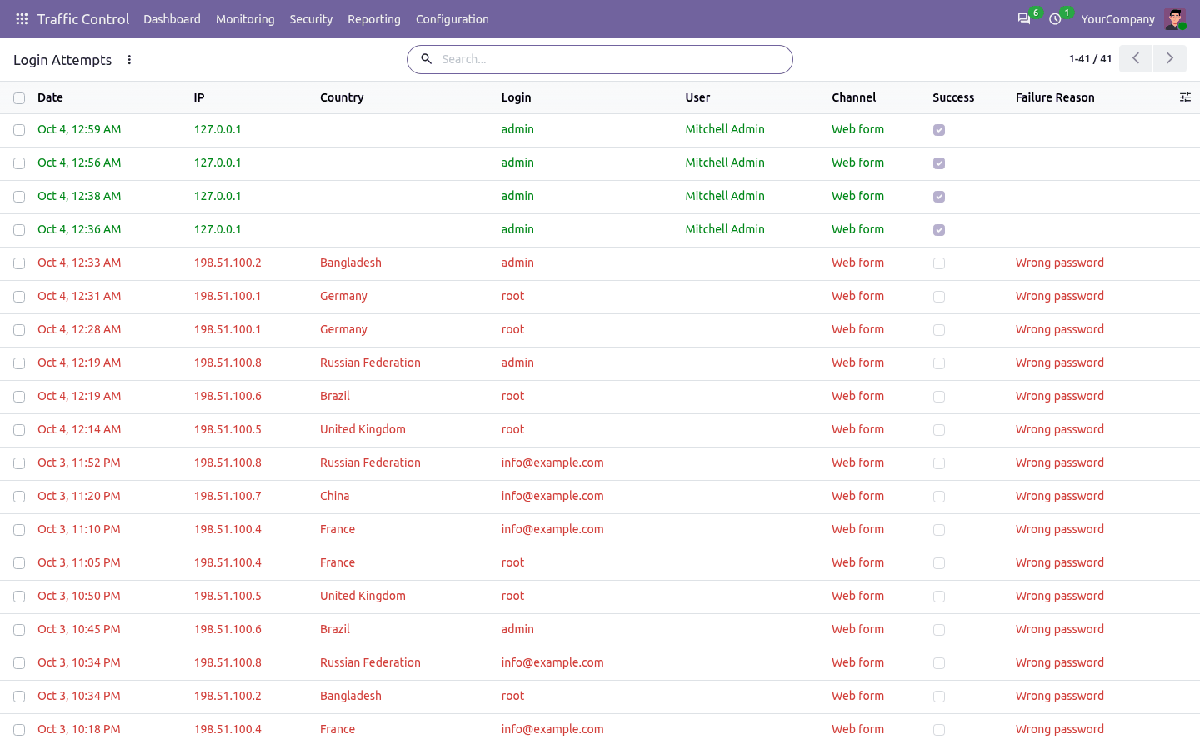
Task: Open the Configuration menu
Action: (452, 19)
